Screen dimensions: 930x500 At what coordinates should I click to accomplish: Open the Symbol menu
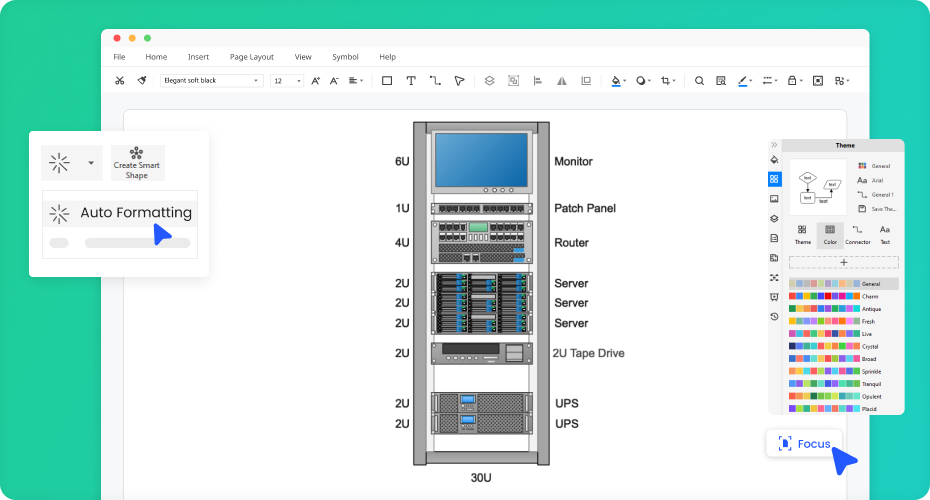click(345, 57)
